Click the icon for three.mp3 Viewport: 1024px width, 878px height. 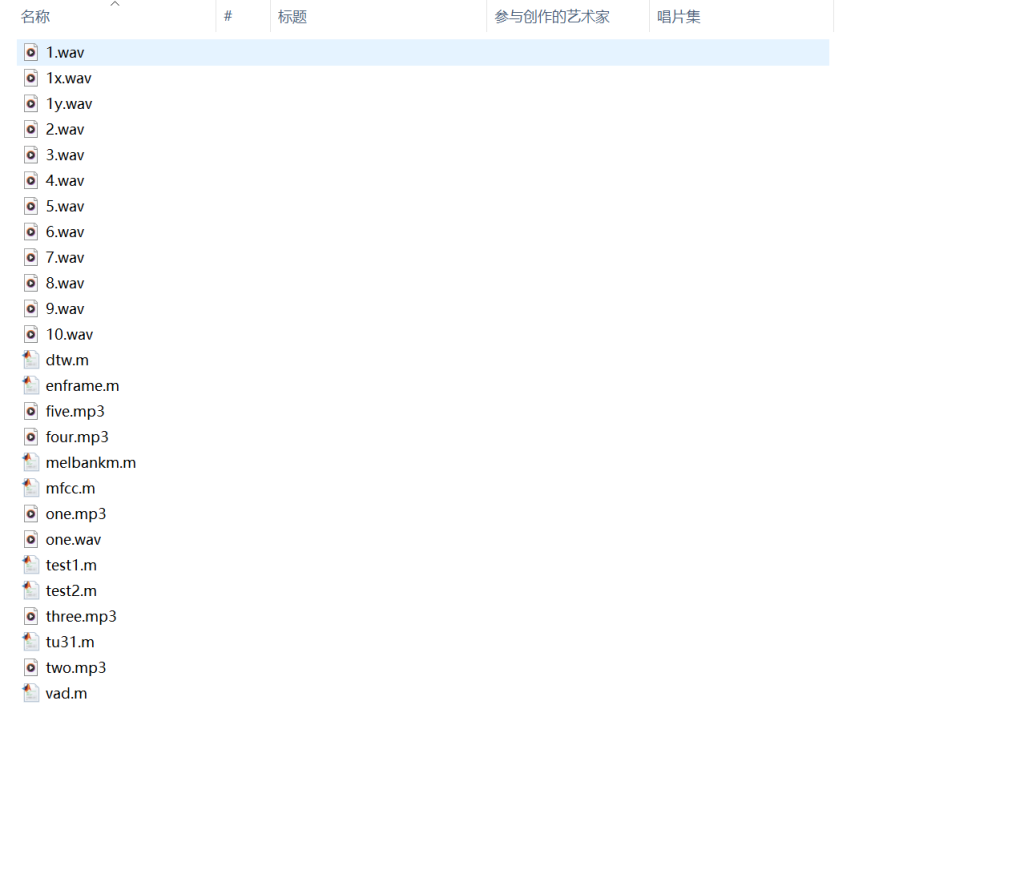point(31,616)
